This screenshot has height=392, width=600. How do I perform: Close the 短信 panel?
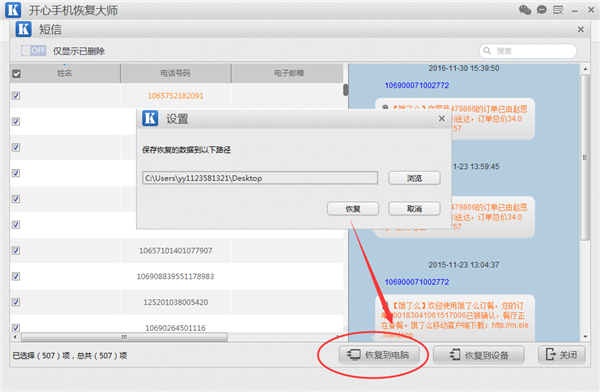(x=580, y=29)
